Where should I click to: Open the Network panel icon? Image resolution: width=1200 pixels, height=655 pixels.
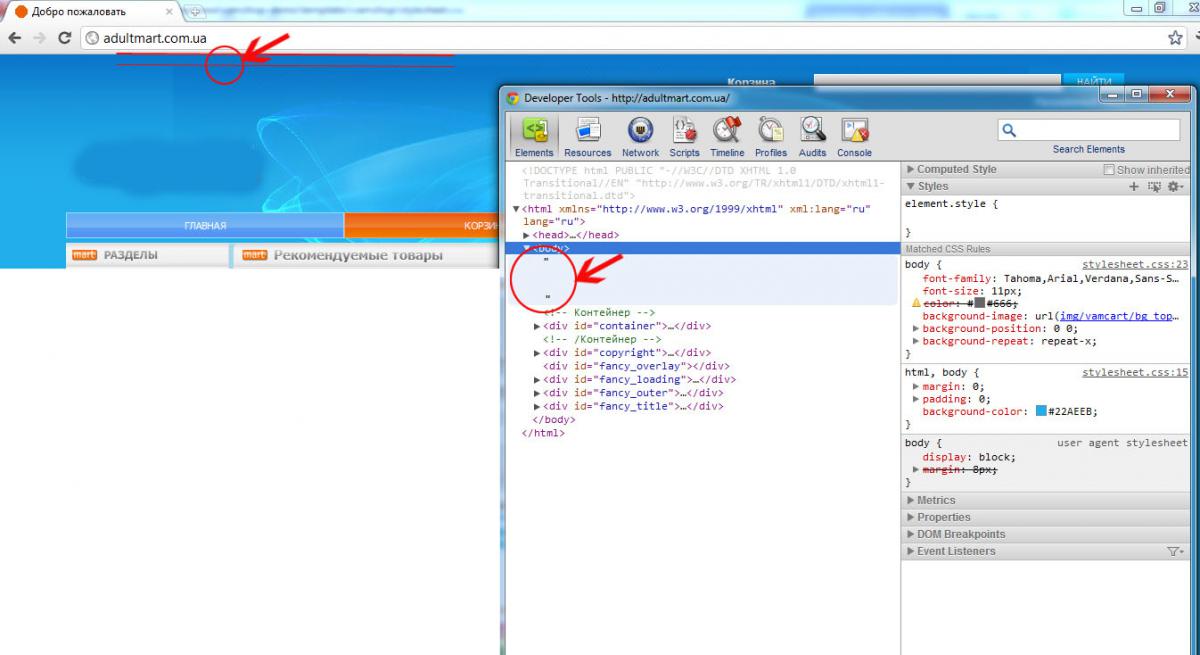[640, 137]
